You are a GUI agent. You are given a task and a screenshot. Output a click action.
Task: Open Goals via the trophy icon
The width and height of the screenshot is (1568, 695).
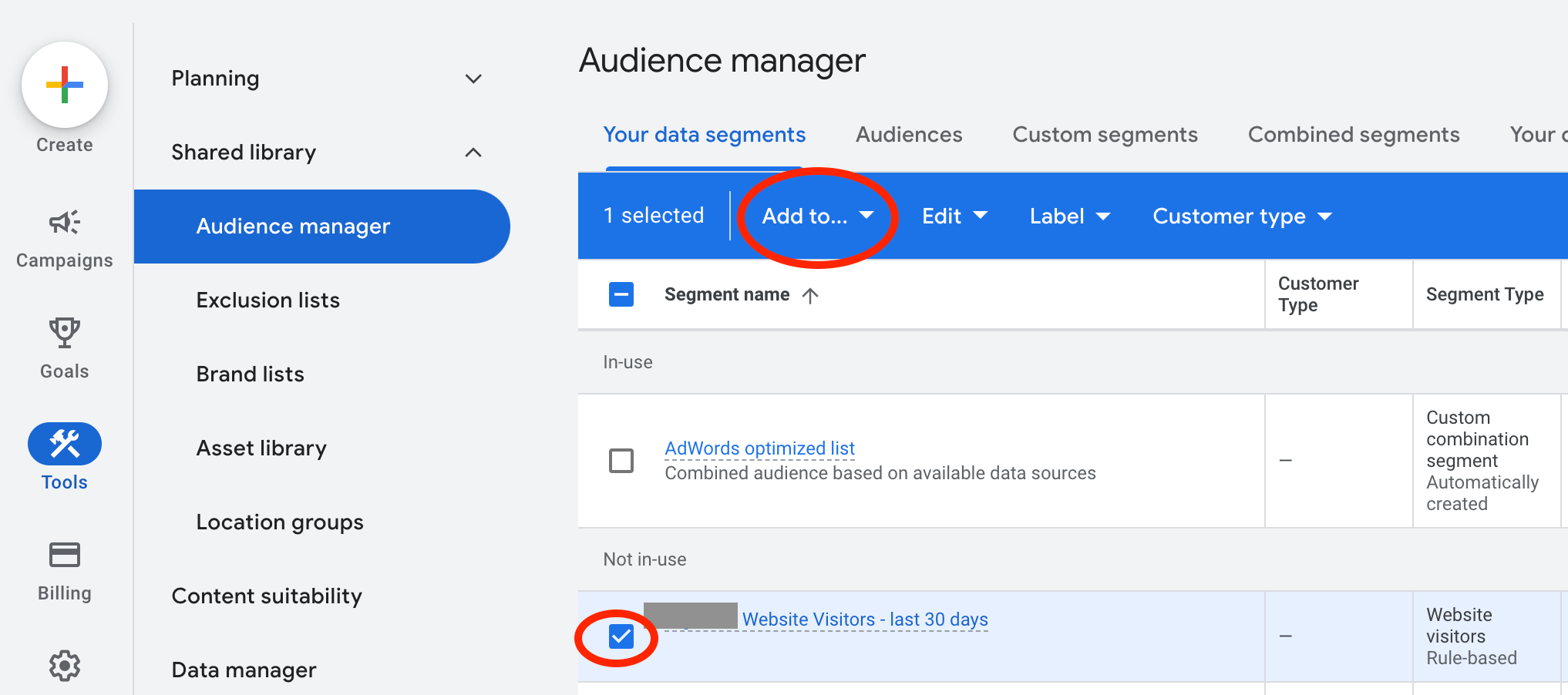point(65,333)
